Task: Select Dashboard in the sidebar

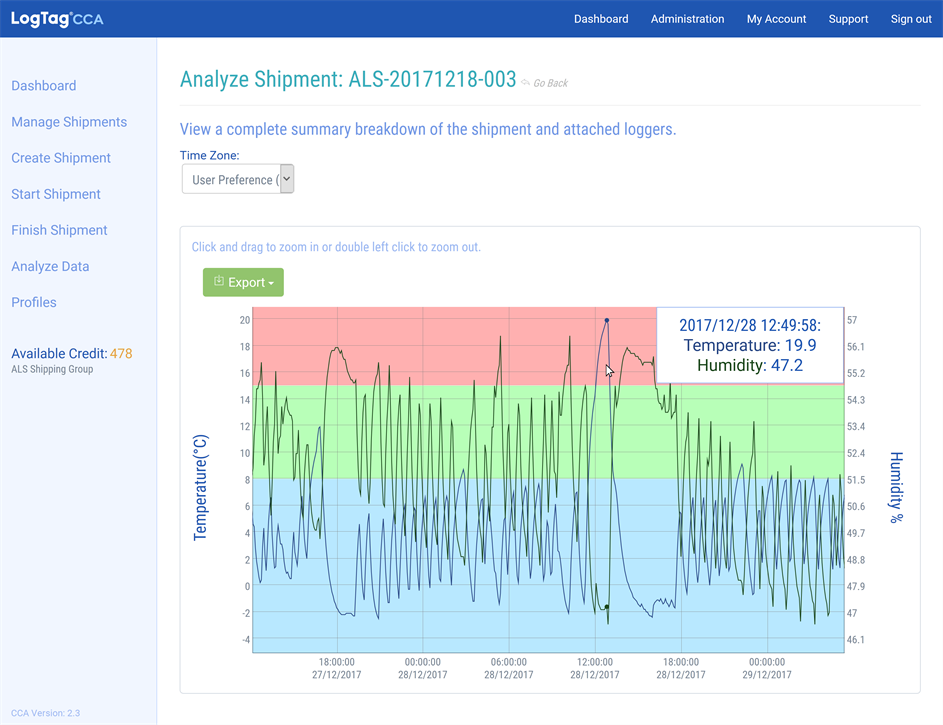Action: 44,86
